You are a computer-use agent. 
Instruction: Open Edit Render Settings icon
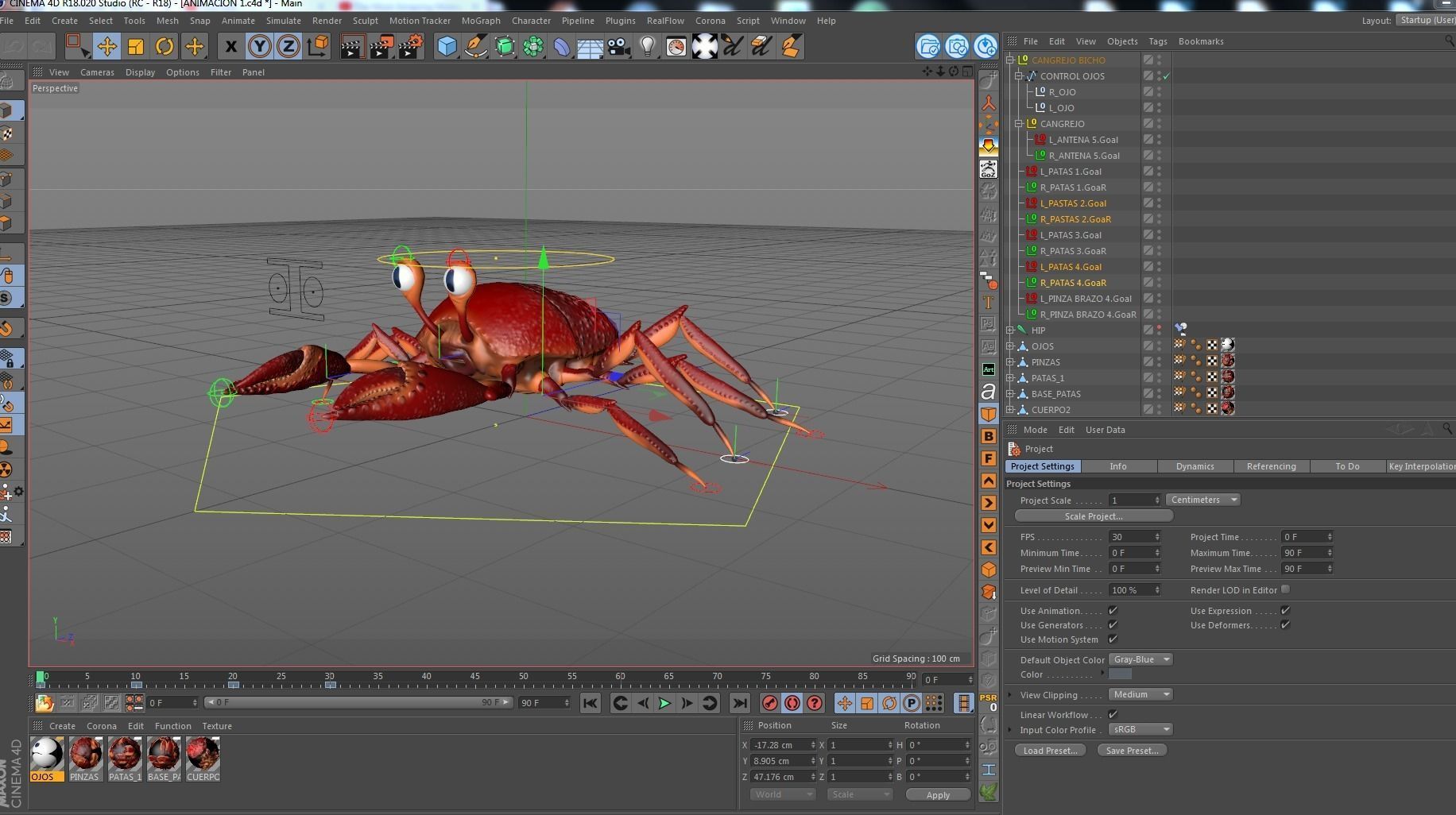(x=410, y=46)
